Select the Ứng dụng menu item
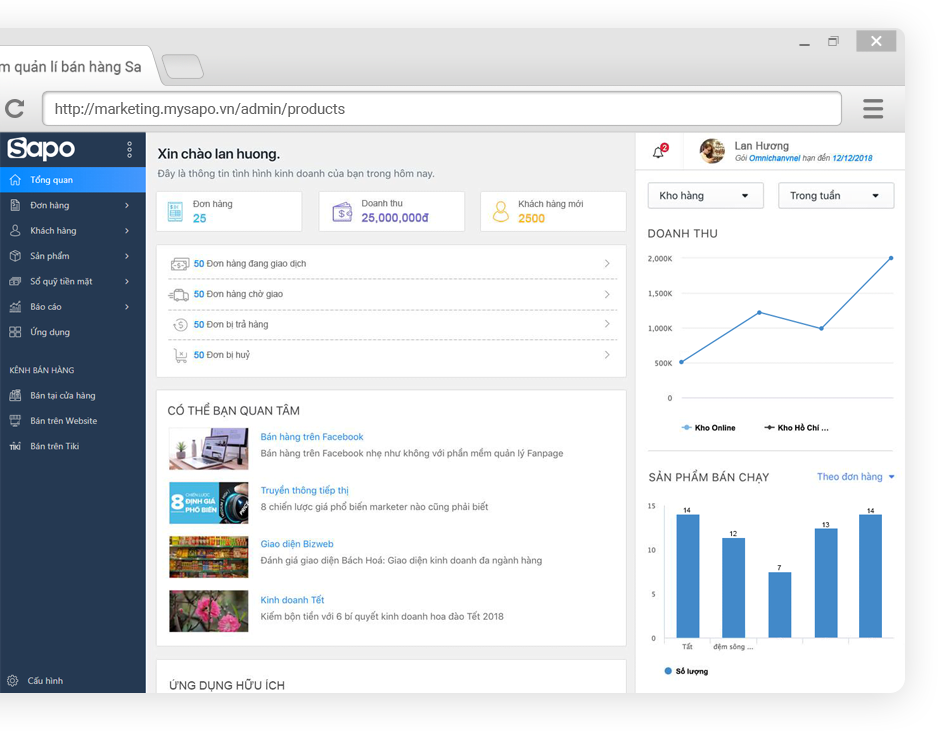 pyautogui.click(x=72, y=332)
